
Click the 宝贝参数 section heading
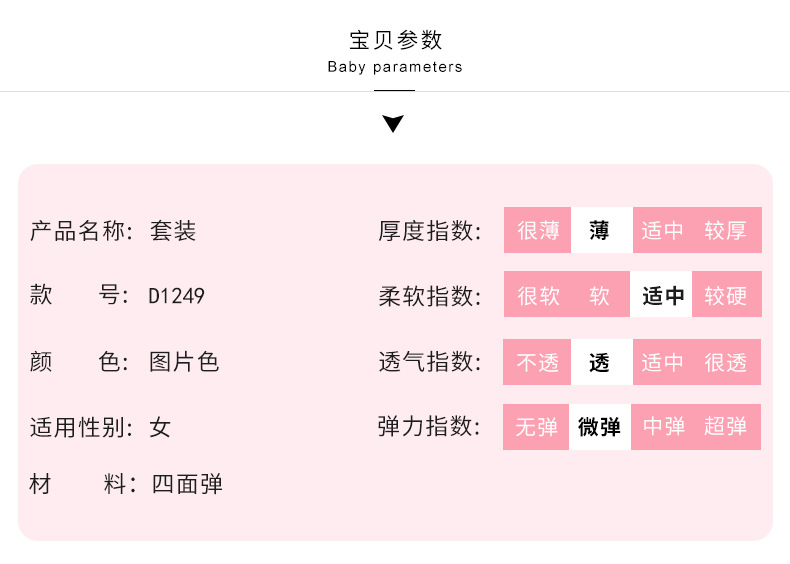(395, 40)
